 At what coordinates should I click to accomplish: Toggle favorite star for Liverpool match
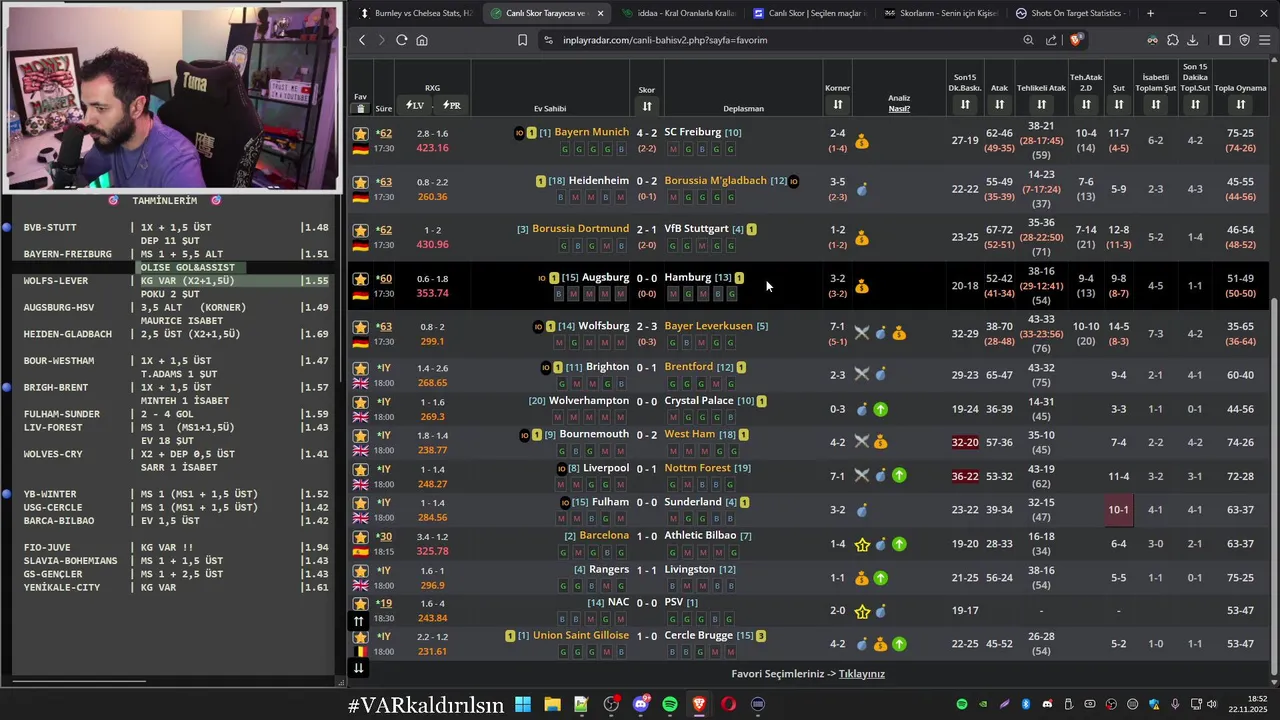(x=360, y=469)
